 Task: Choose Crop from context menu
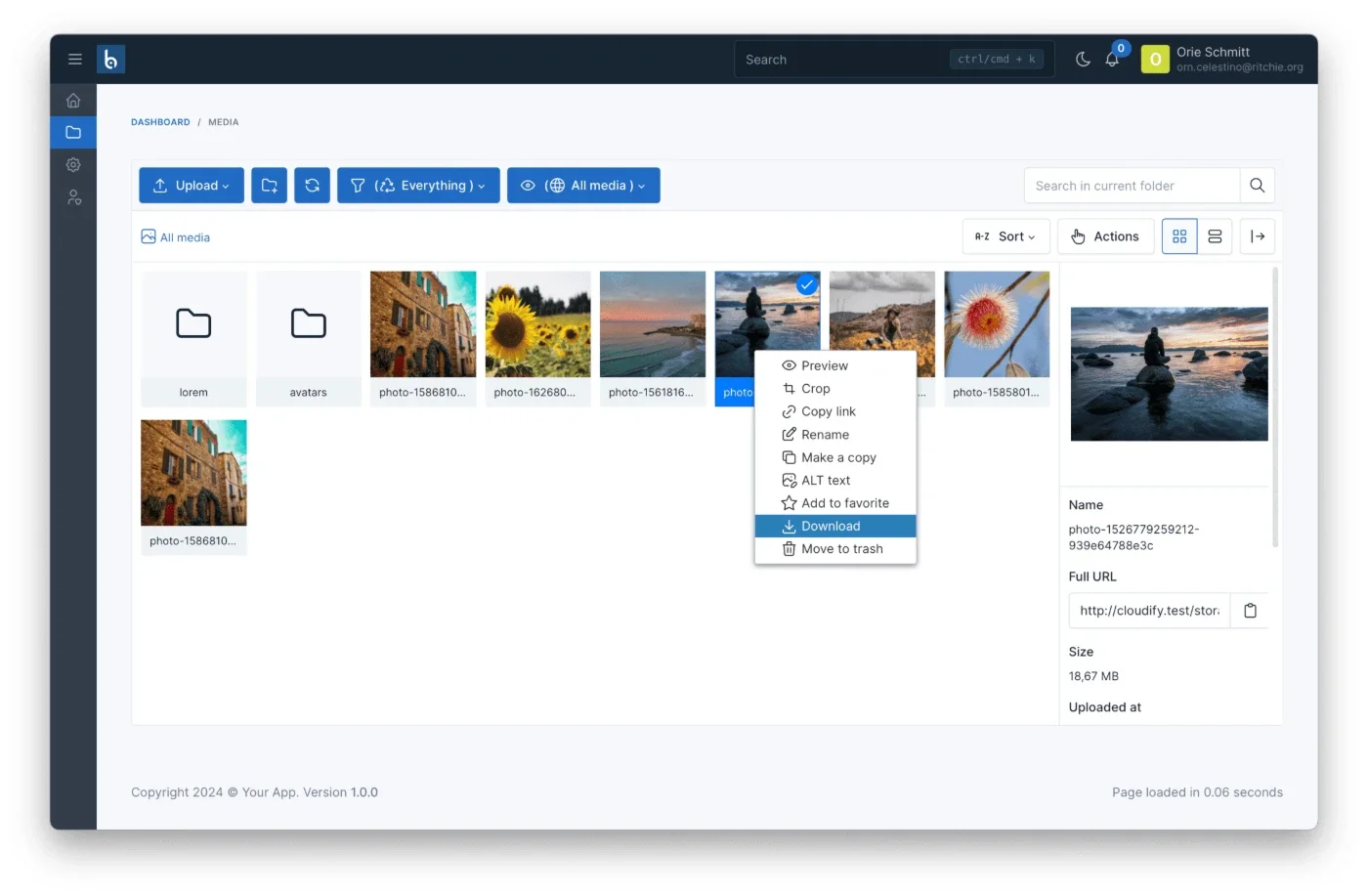(x=835, y=389)
